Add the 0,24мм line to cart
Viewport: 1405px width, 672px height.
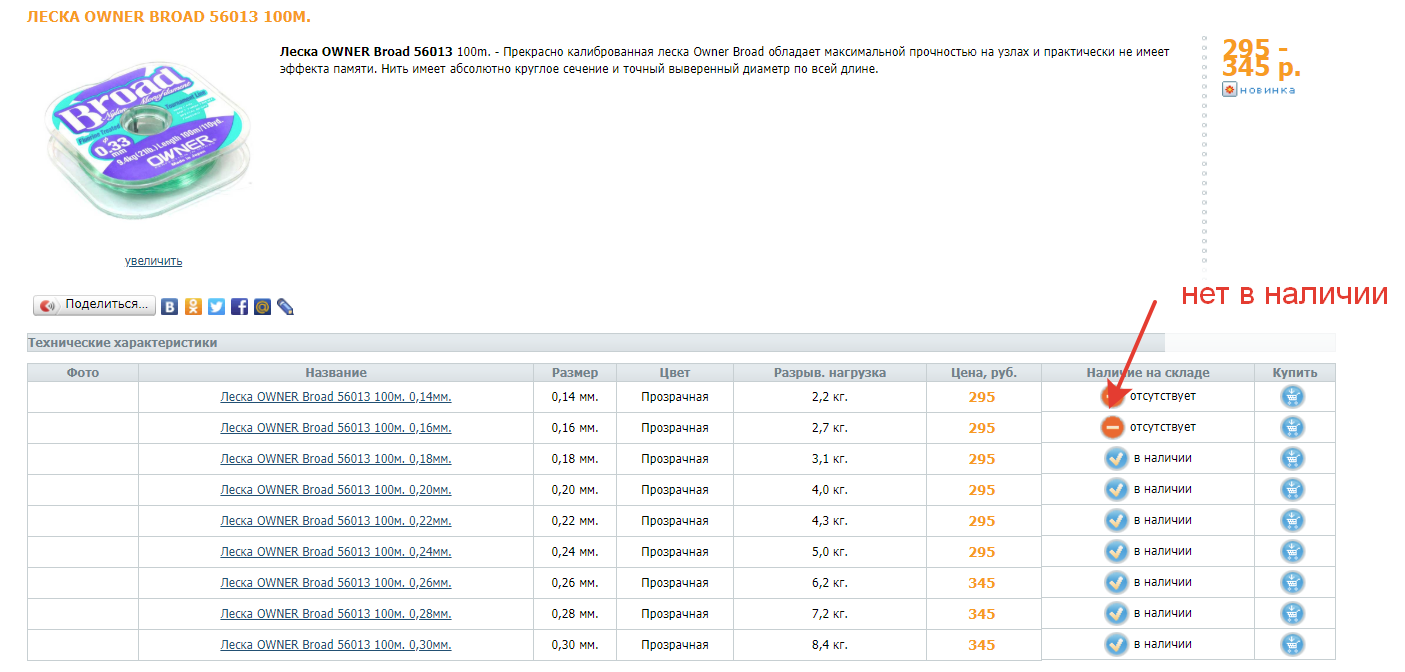coord(1293,552)
